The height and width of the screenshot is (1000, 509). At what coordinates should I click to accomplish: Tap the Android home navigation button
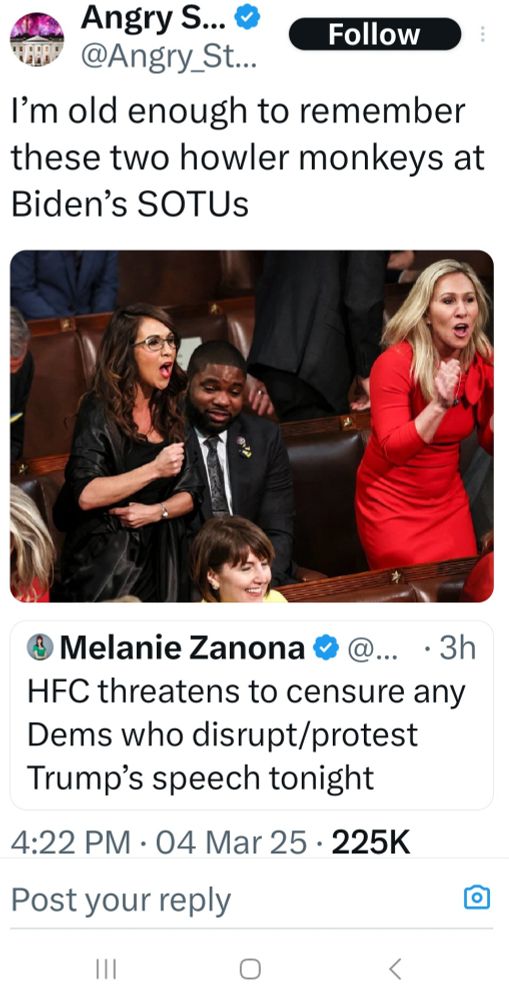249,969
